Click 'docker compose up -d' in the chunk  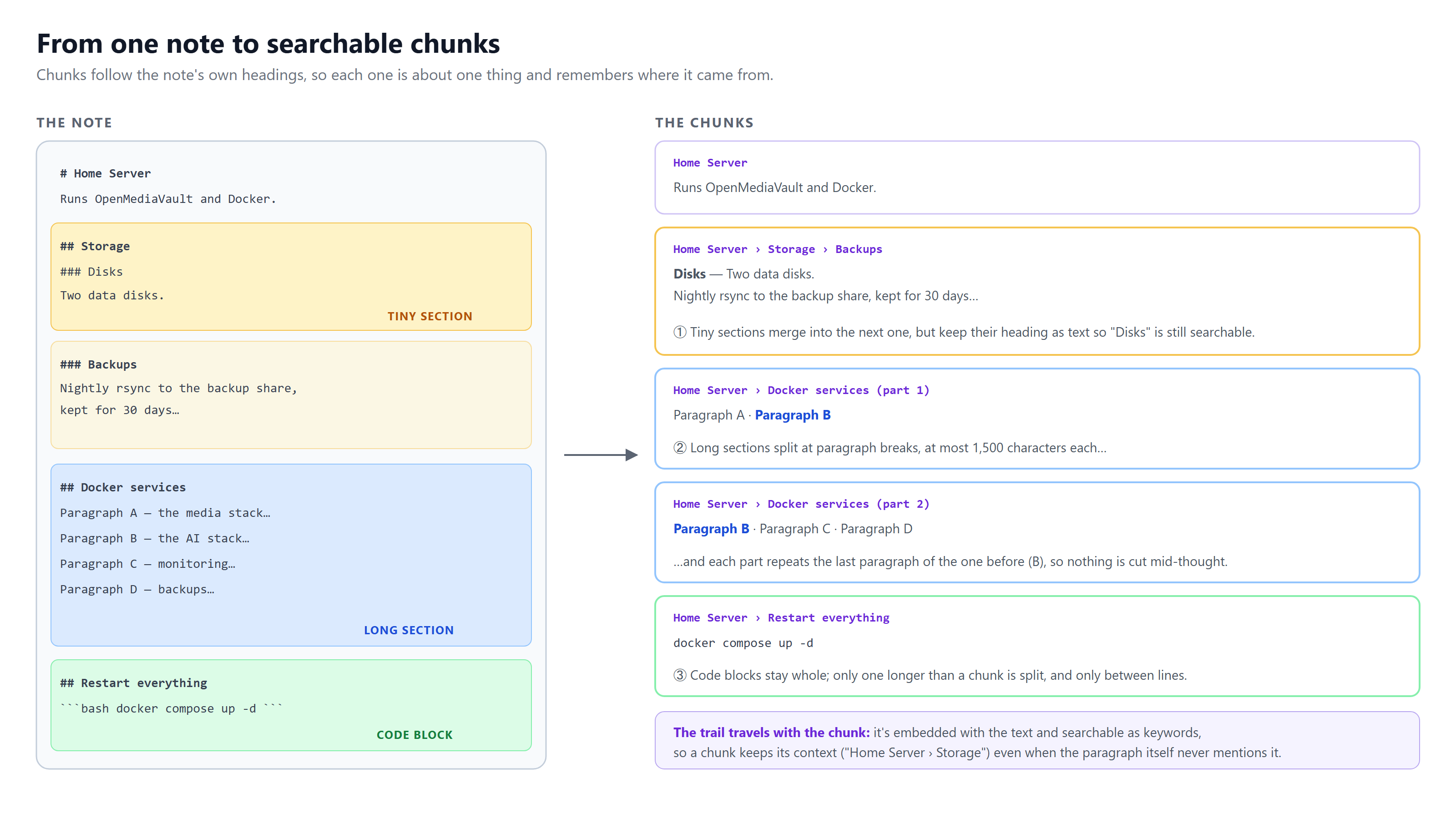743,642
